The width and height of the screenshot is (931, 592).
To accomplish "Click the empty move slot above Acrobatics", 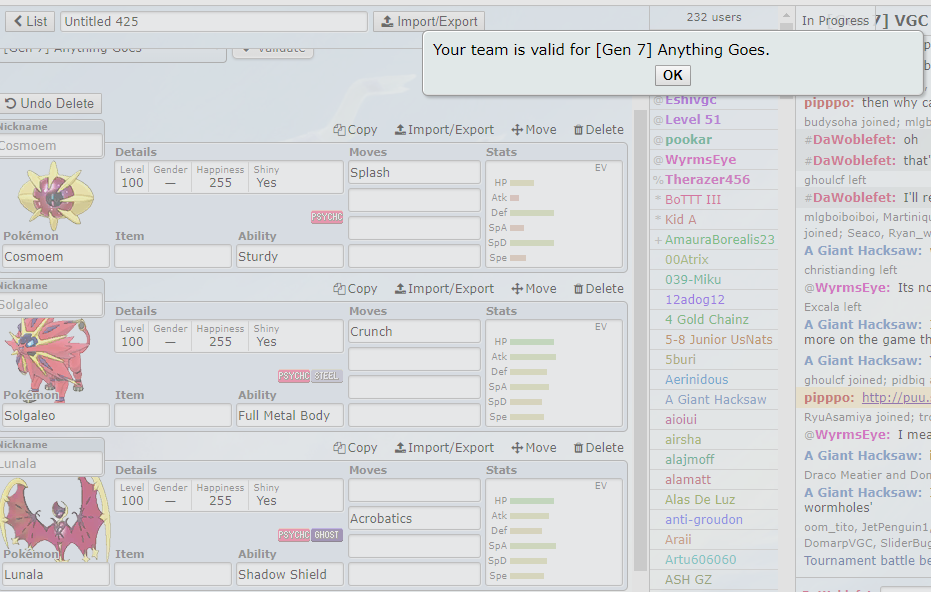I will [x=414, y=490].
